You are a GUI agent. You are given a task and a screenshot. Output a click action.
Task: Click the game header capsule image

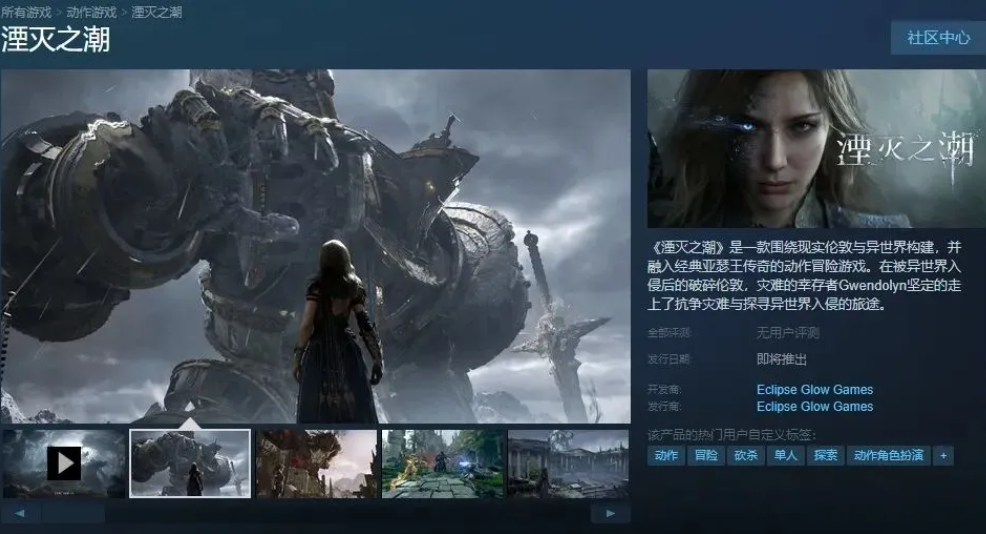816,148
